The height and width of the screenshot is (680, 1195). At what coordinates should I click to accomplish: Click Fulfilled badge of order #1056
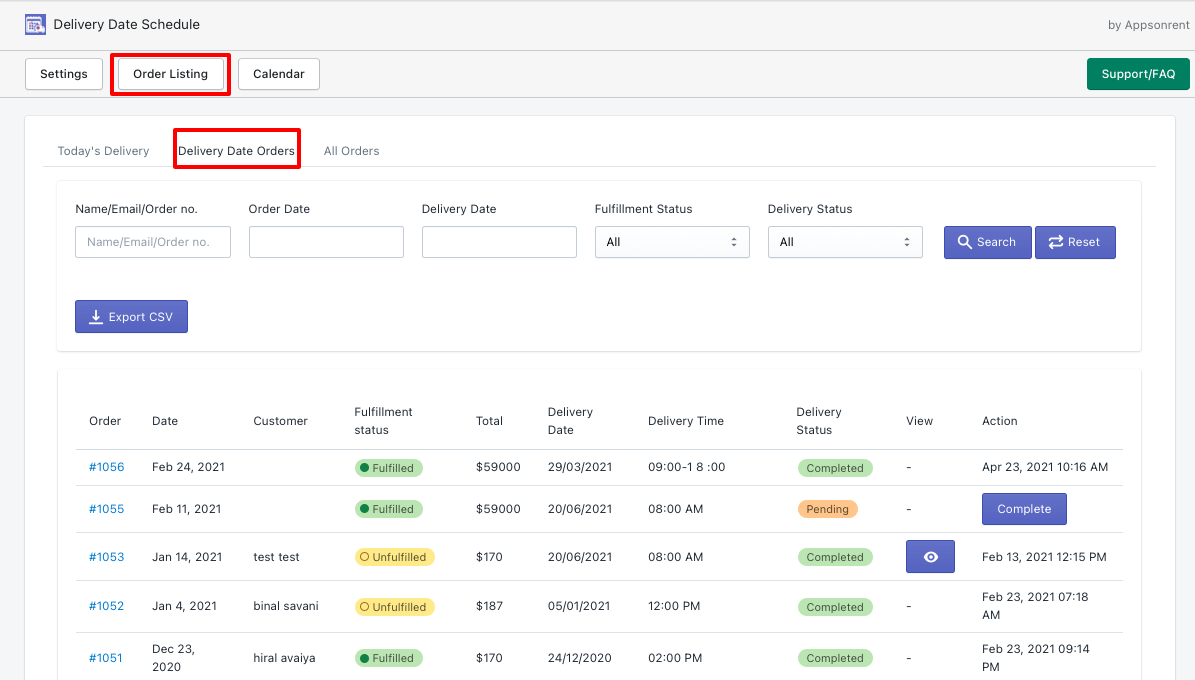[389, 468]
